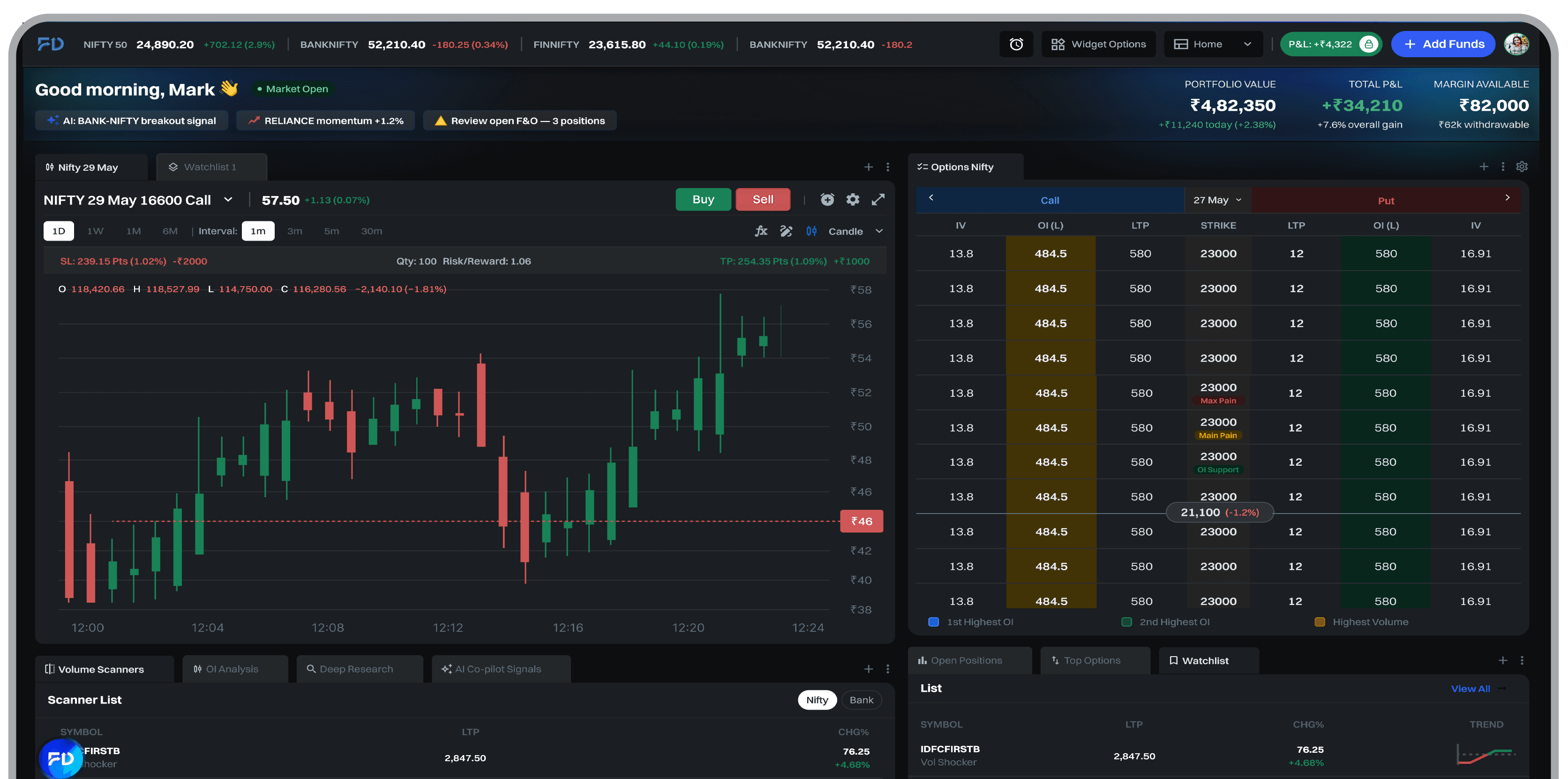Click the Highest Volume yellow swatch

pos(1320,622)
